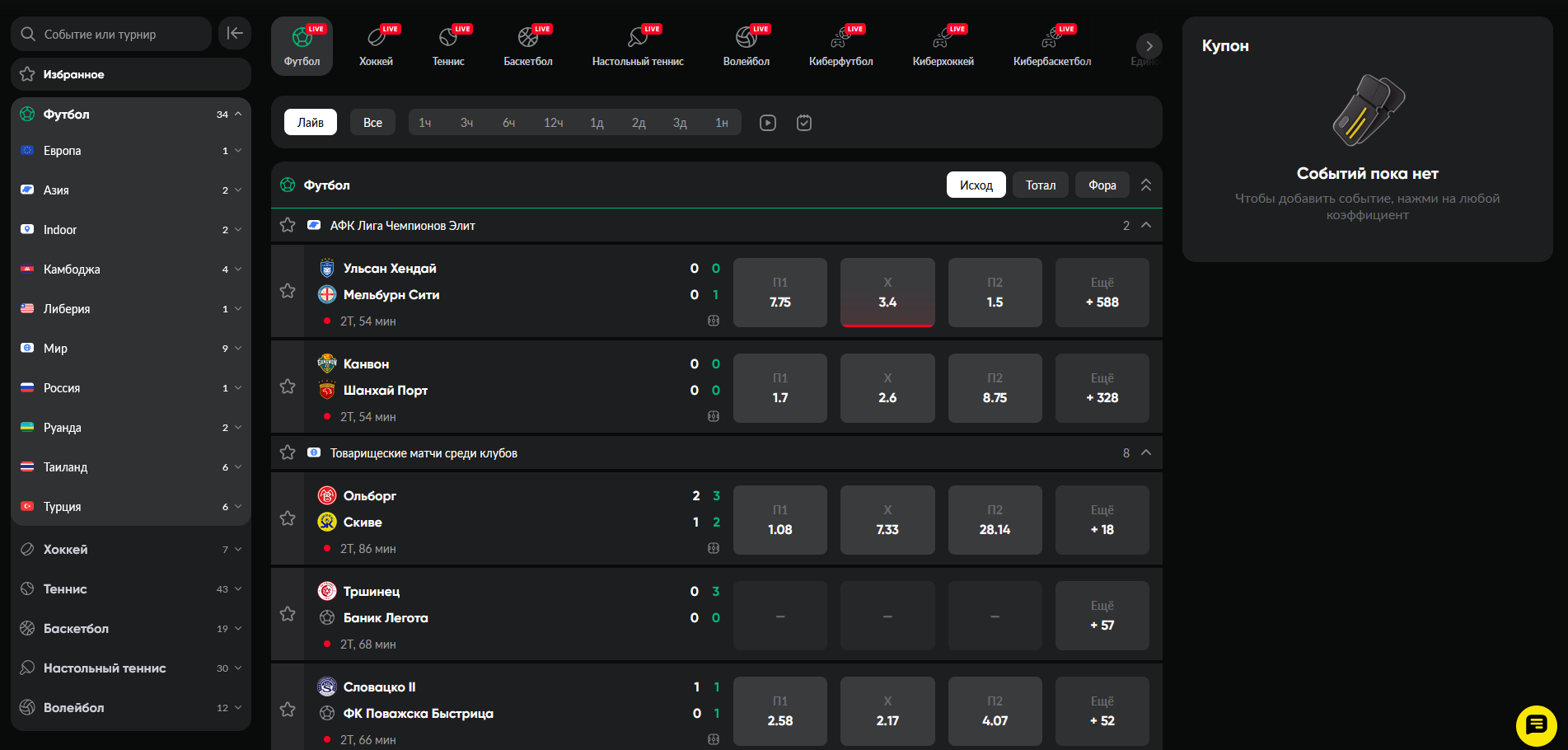The height and width of the screenshot is (750, 1568).
Task: Open the chat support bubble
Action: coord(1535,726)
